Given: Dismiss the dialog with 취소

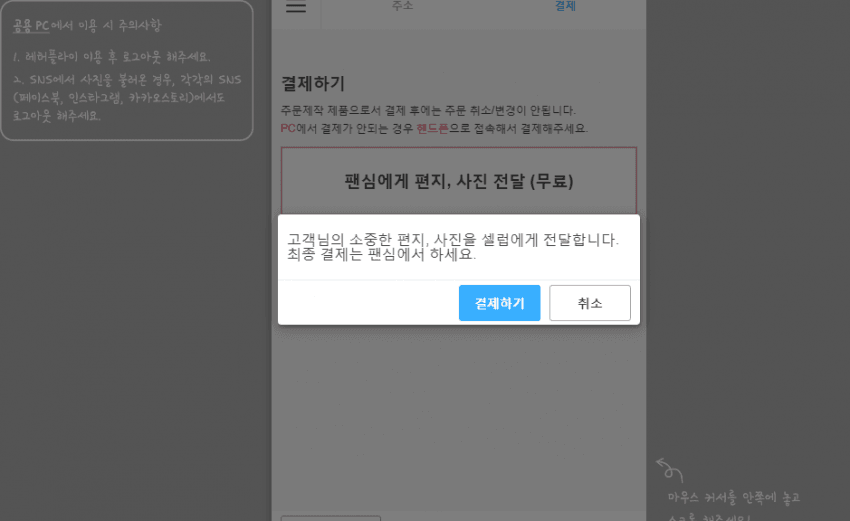Looking at the screenshot, I should pyautogui.click(x=590, y=303).
